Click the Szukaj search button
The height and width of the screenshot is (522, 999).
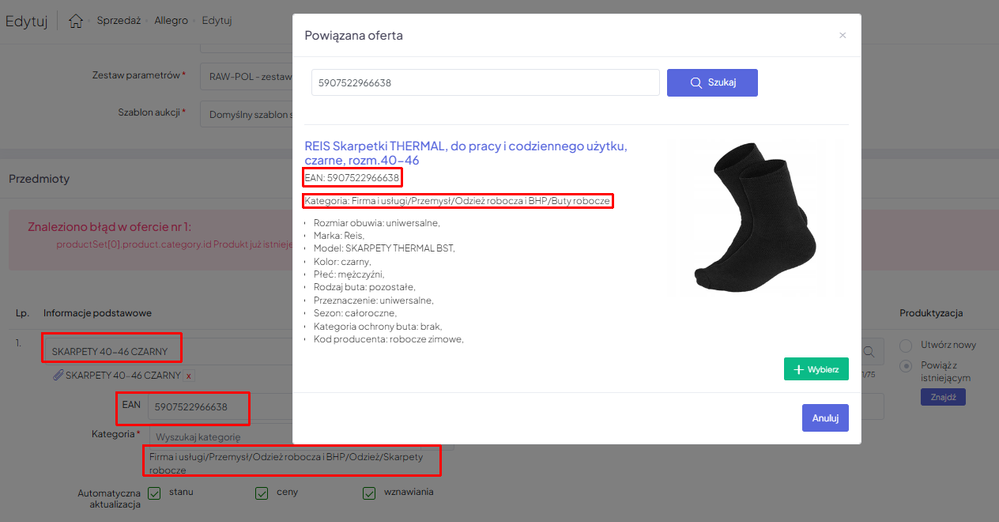[712, 83]
